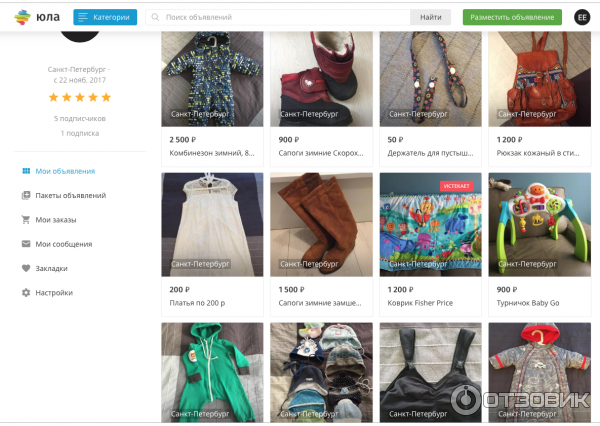The image size is (600, 426).
Task: Click the gear icon for Настройки
Action: (x=26, y=292)
